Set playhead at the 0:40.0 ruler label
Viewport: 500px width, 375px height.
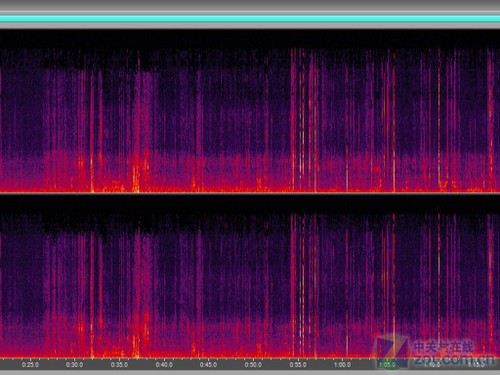click(164, 365)
